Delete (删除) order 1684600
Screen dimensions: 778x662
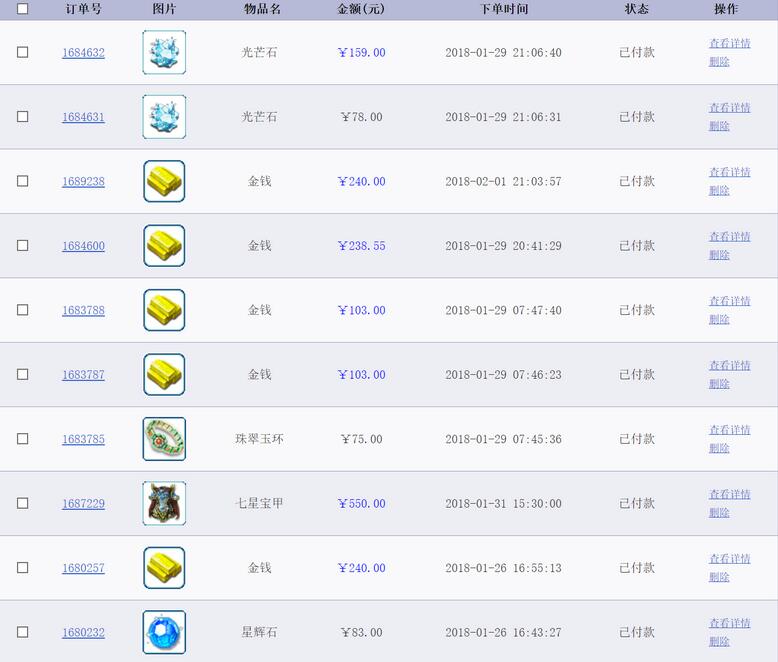719,255
